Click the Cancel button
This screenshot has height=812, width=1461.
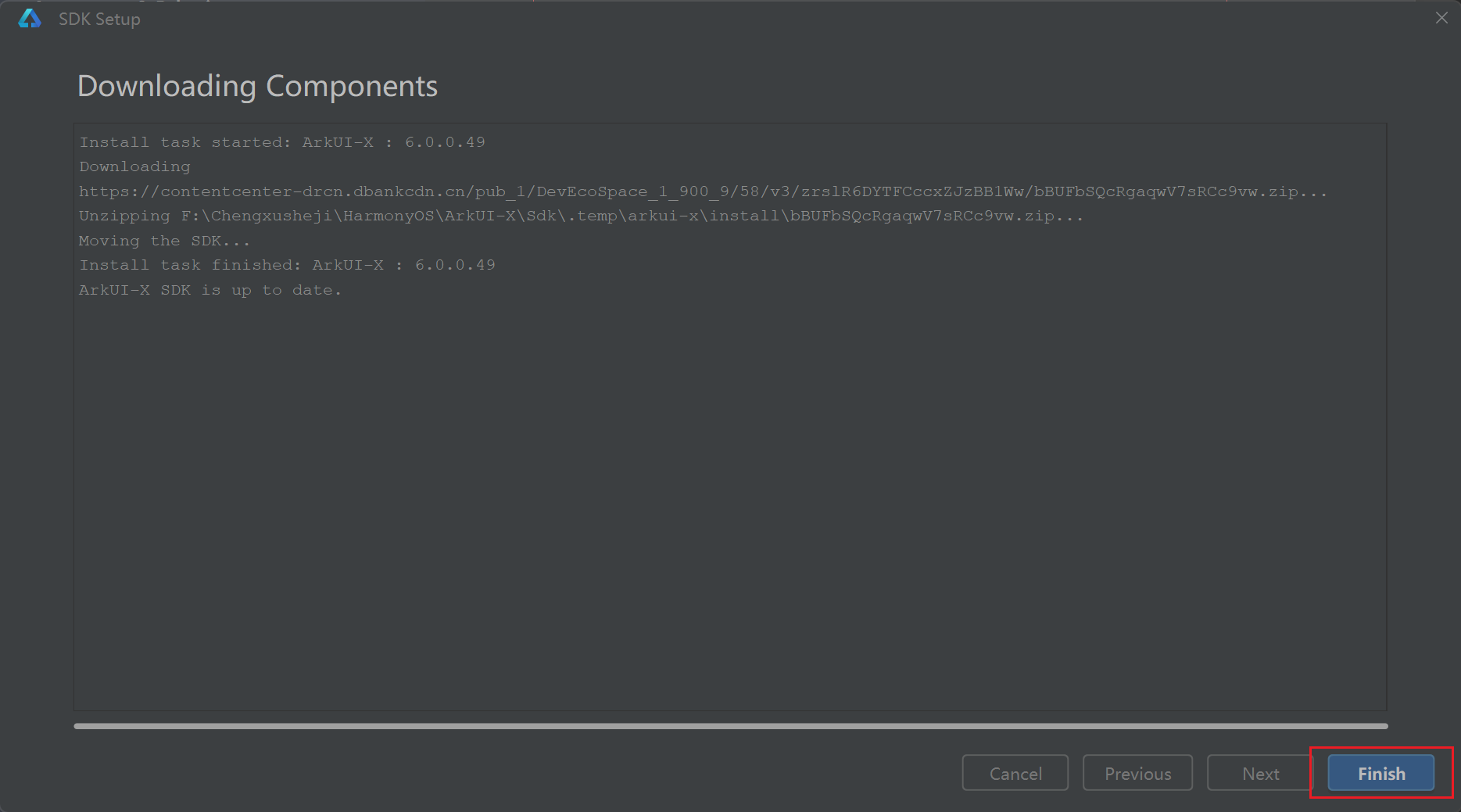1015,773
